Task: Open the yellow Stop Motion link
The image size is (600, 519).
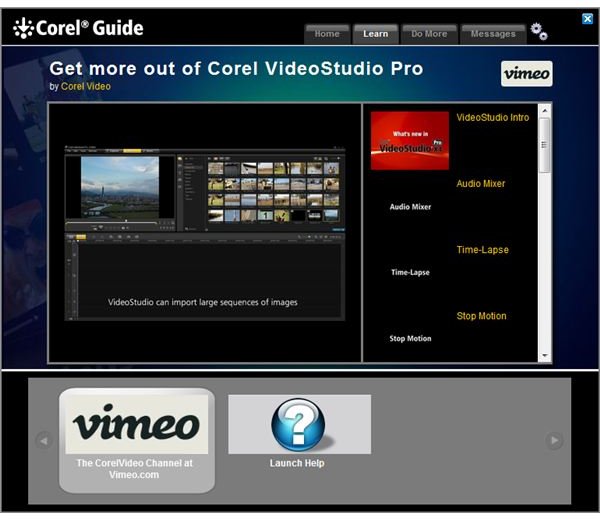Action: click(x=481, y=316)
